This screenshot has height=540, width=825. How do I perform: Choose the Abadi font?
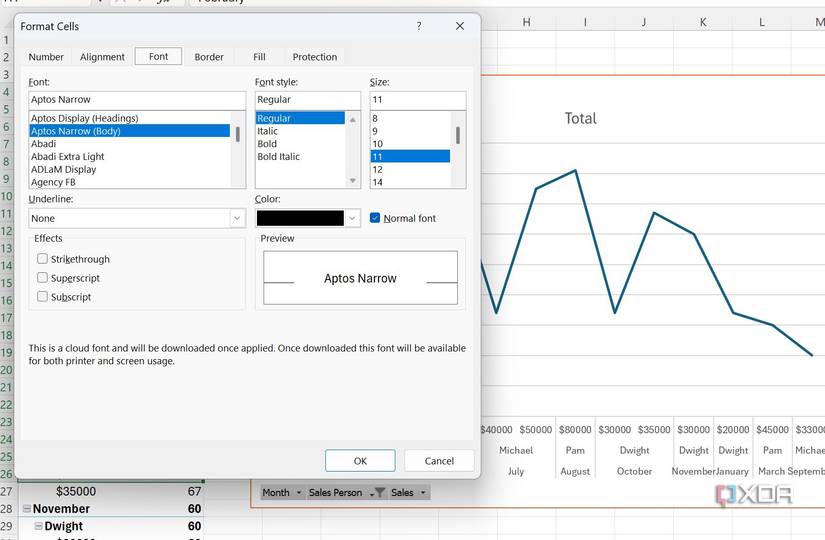(x=129, y=144)
